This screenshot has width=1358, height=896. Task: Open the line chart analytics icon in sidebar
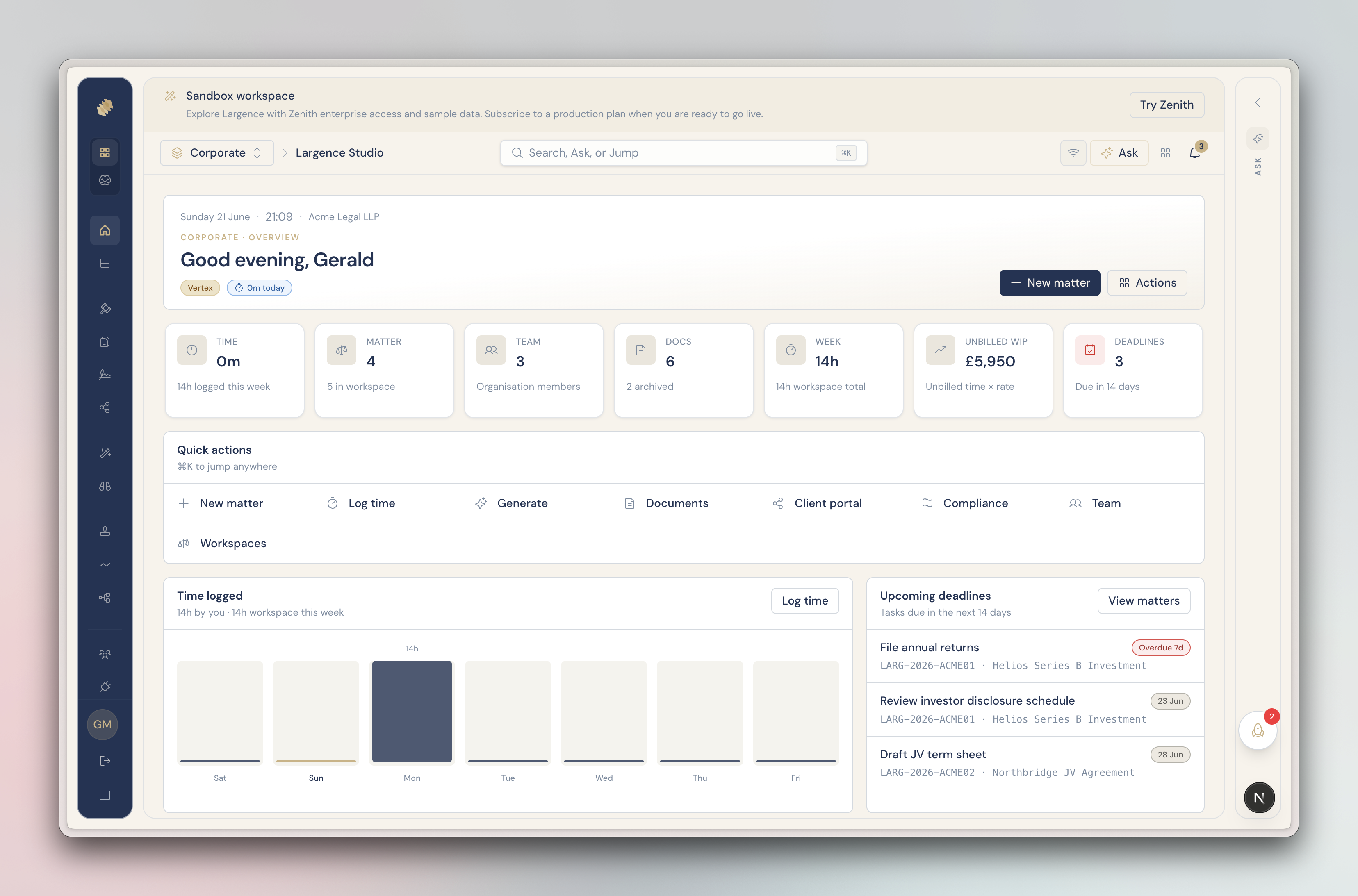(105, 564)
